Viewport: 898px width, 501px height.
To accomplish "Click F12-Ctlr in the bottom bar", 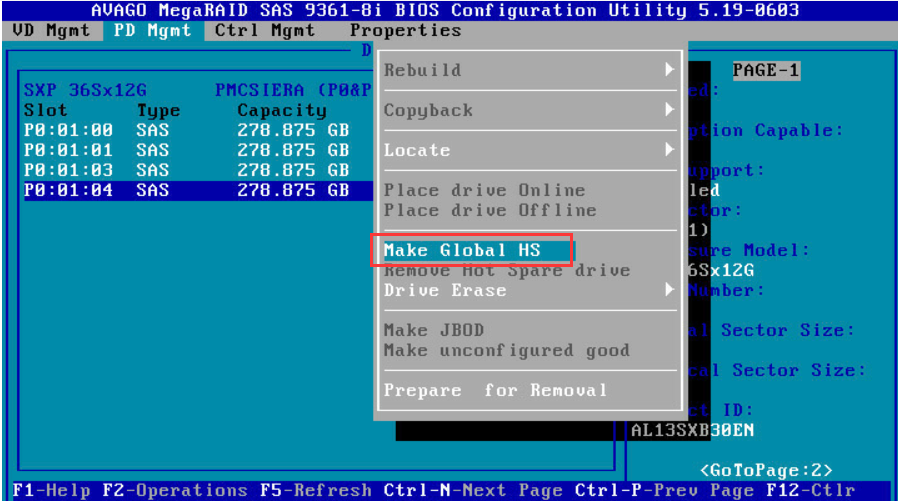I will (810, 491).
